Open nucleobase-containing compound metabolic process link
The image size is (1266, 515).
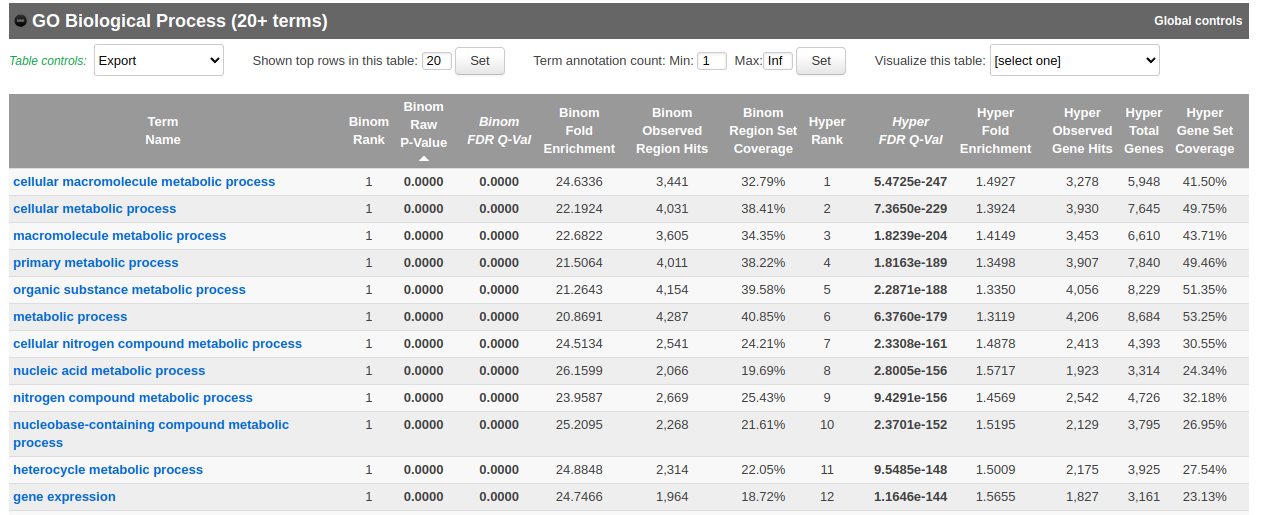[x=151, y=425]
